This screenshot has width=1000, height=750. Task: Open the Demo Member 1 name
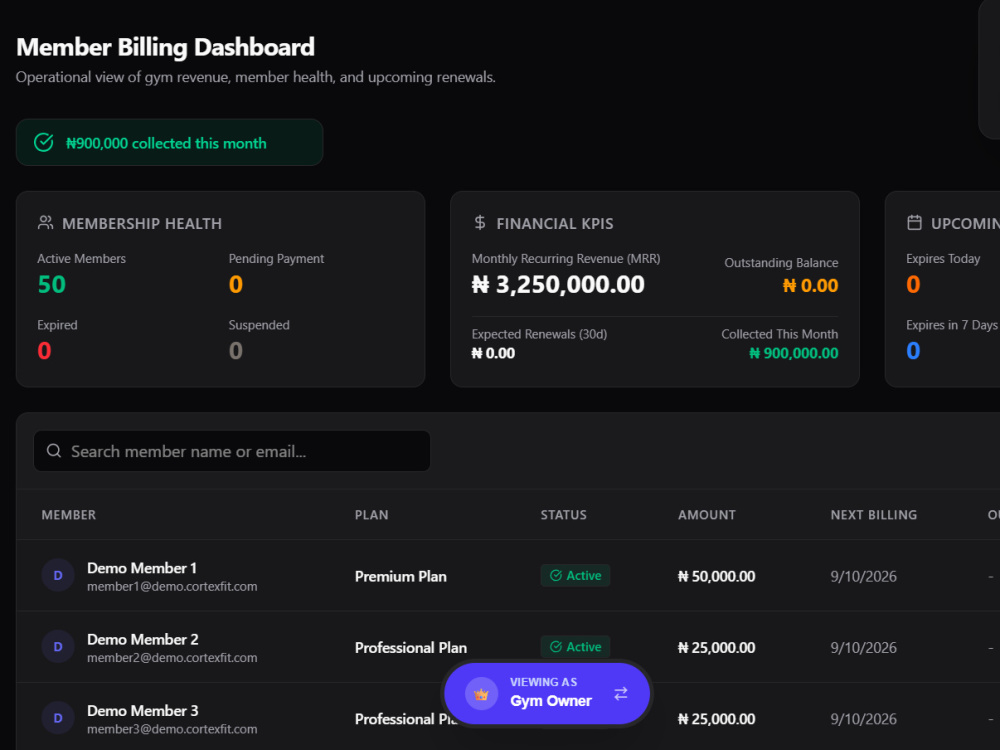point(142,568)
